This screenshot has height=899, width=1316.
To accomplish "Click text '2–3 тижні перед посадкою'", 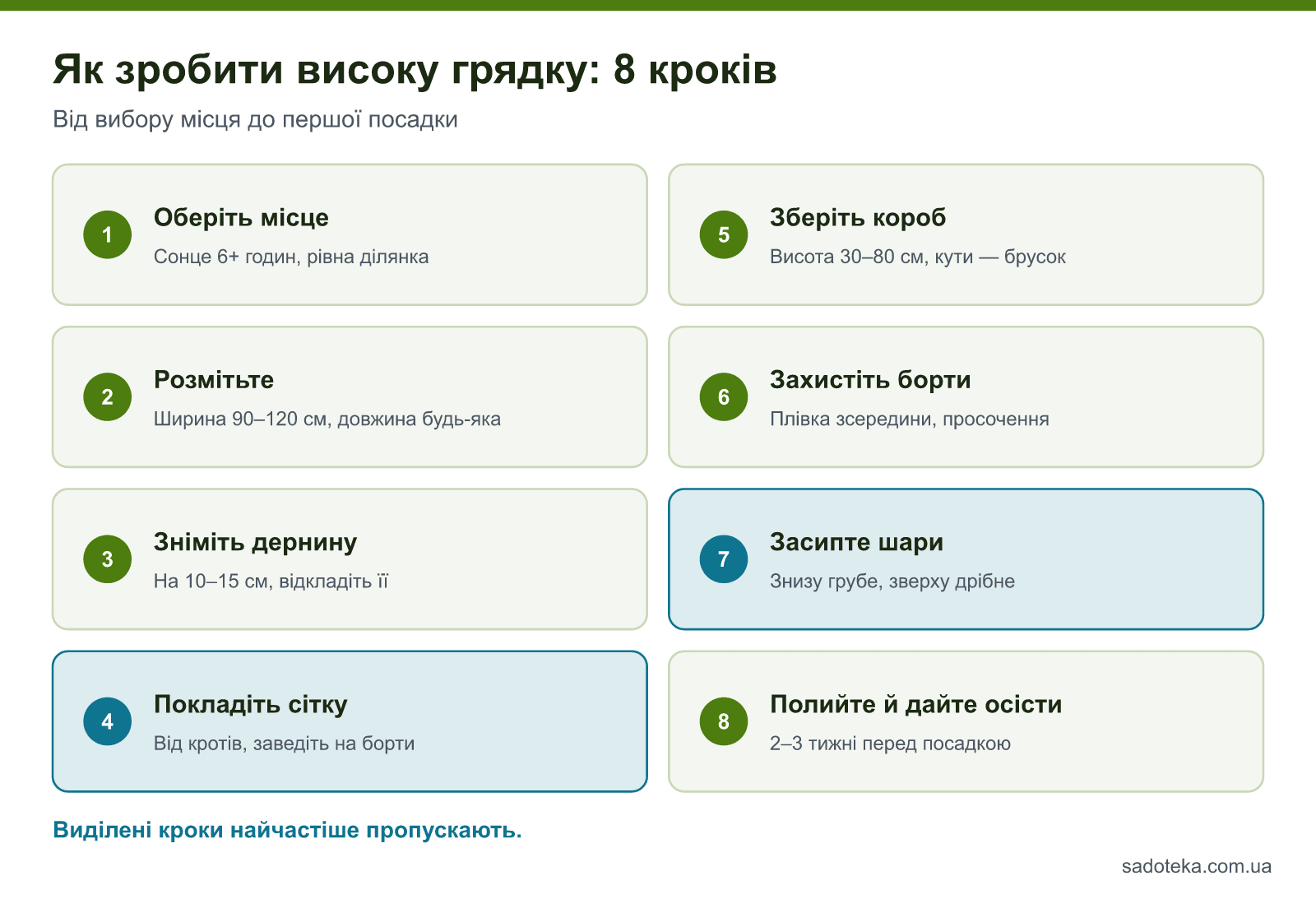I will tap(891, 744).
